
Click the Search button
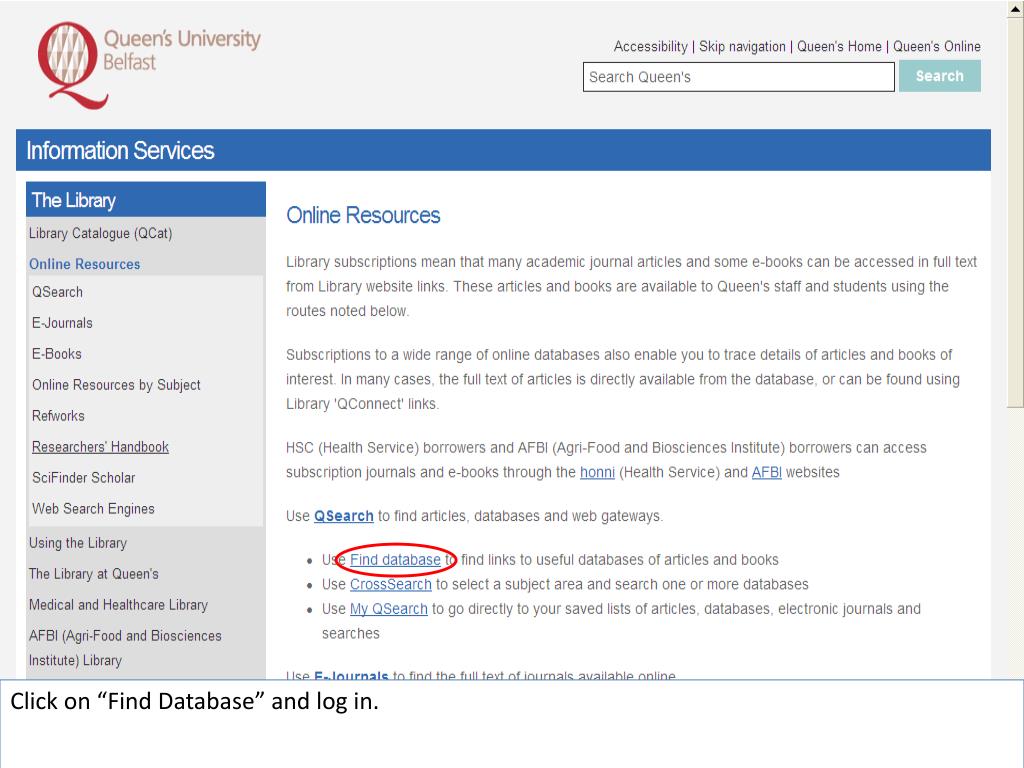point(940,76)
